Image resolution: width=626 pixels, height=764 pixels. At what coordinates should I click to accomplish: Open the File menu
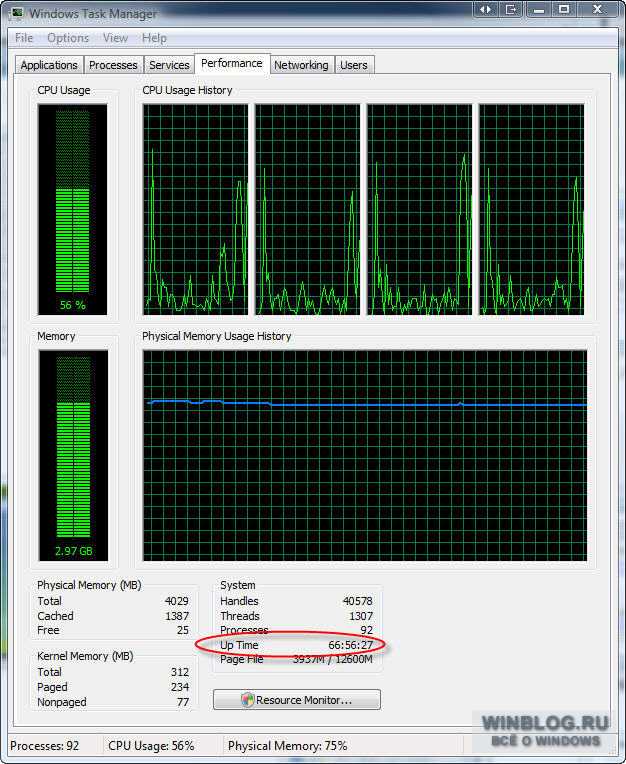pyautogui.click(x=24, y=38)
